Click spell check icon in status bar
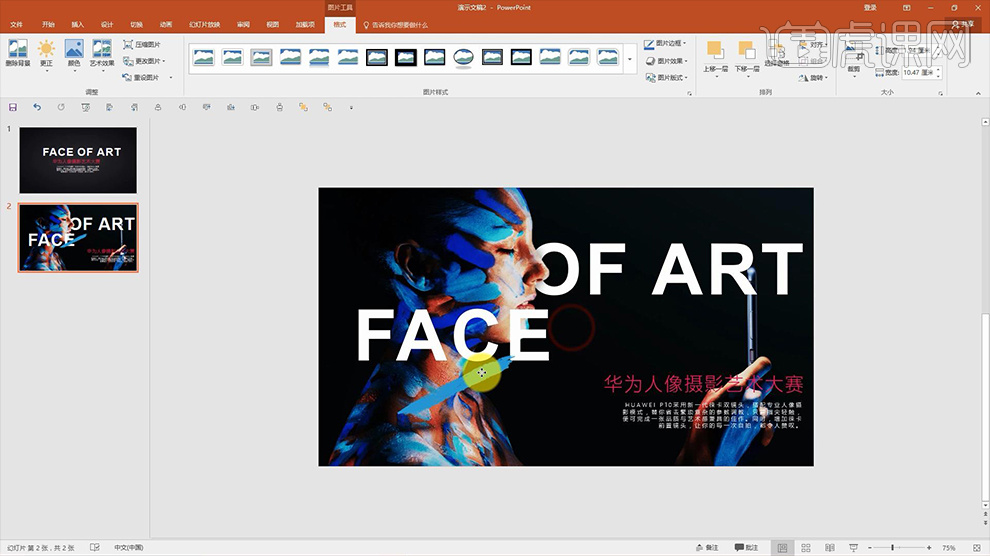 [x=95, y=548]
